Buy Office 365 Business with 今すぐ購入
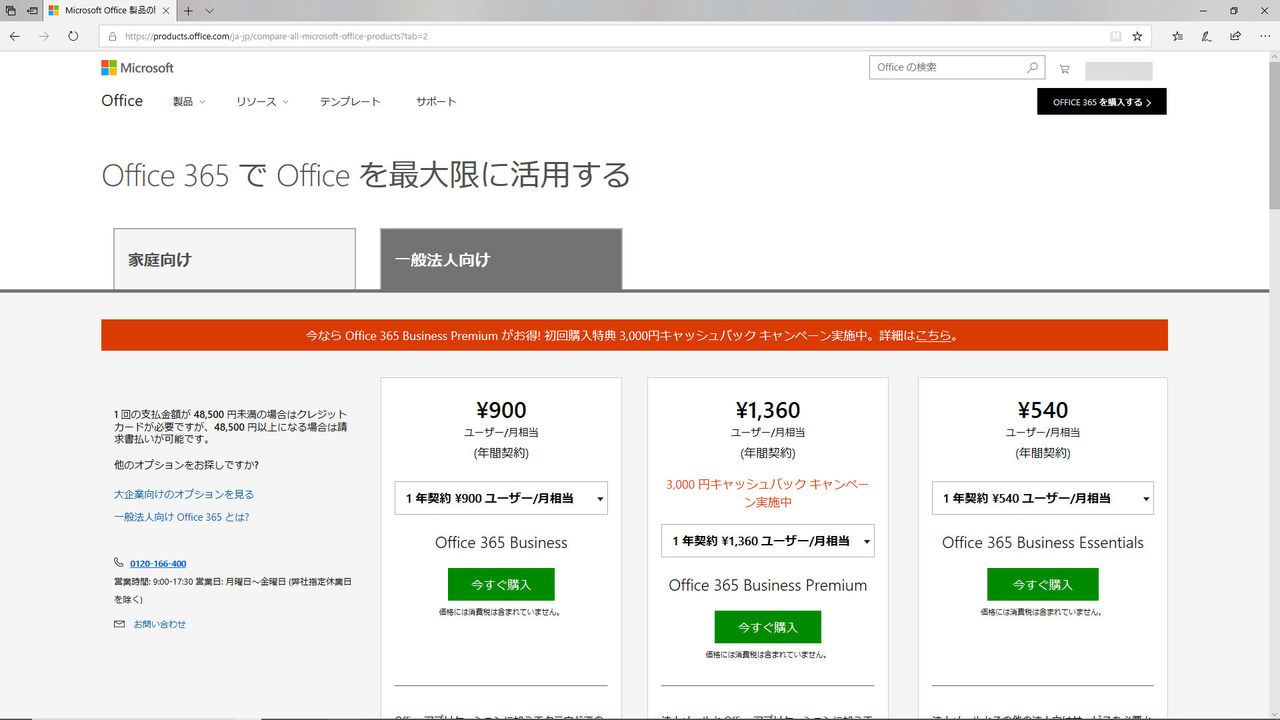Screen dimensions: 1280x720 point(501,584)
